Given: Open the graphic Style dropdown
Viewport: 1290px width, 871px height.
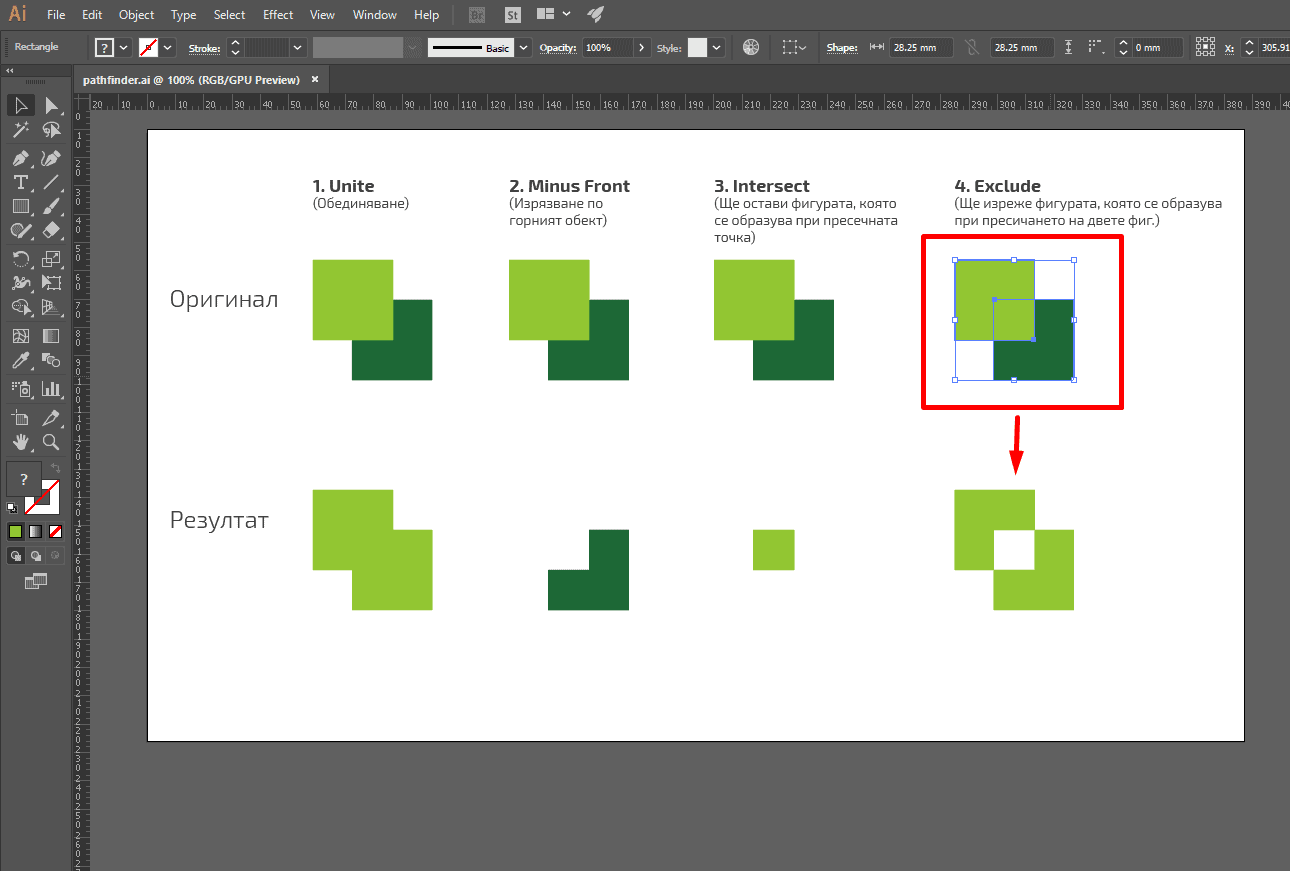Looking at the screenshot, I should click(716, 47).
